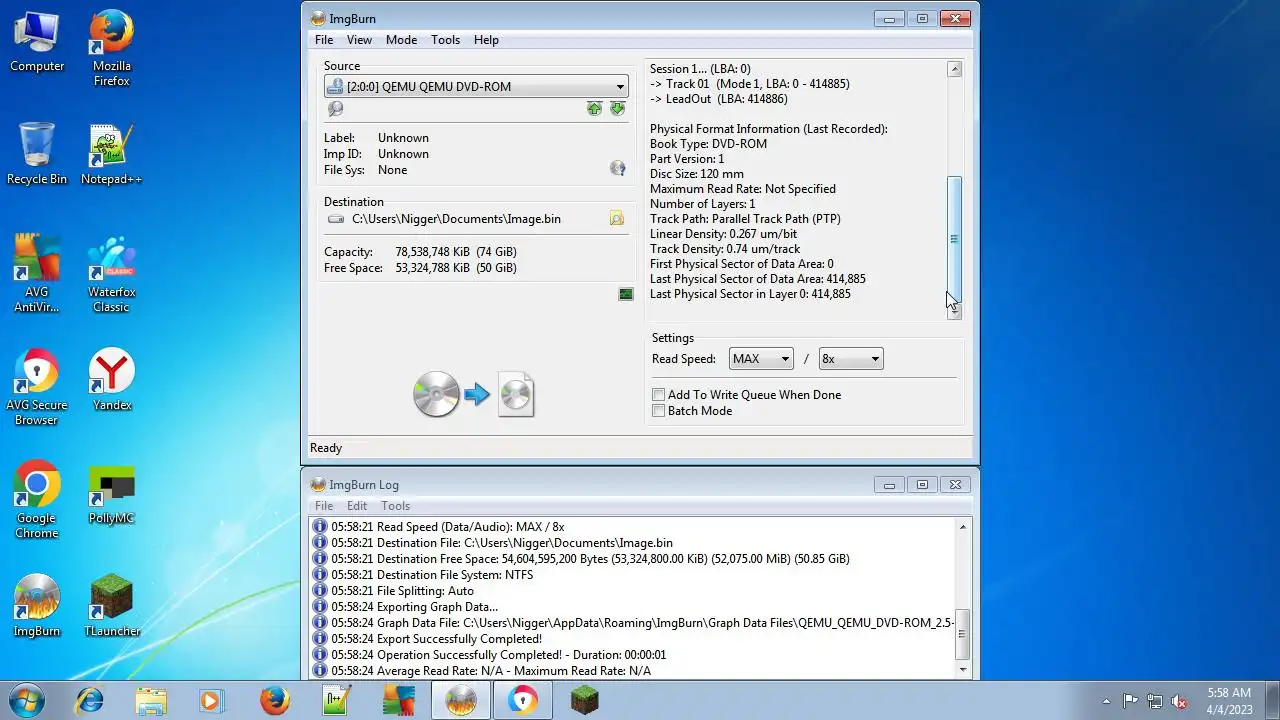The image size is (1280, 720).
Task: Open the Windows Start menu orb
Action: [x=27, y=700]
